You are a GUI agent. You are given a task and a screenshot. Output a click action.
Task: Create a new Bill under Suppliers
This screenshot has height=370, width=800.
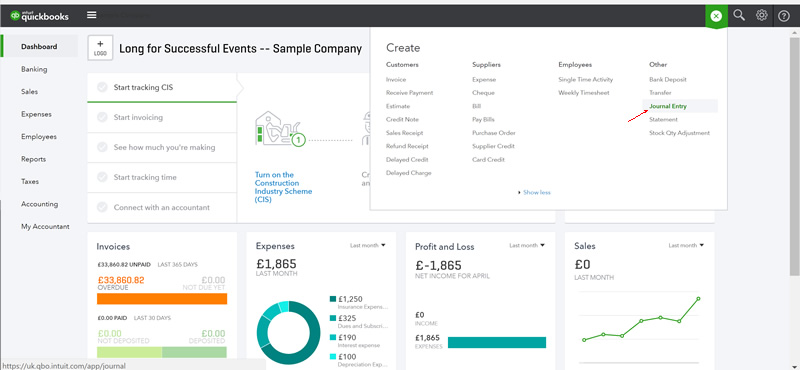477,106
